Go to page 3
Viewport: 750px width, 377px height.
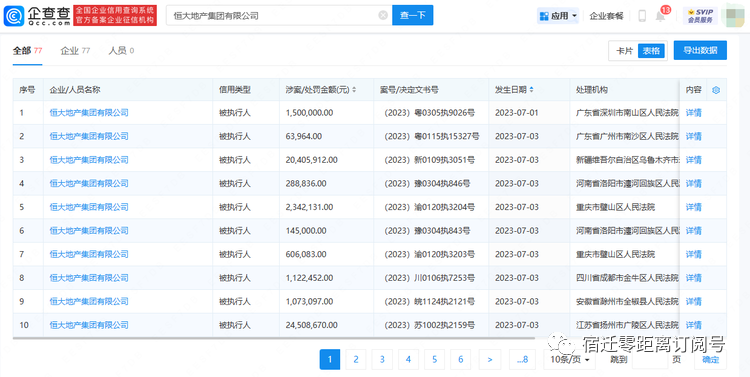pyautogui.click(x=382, y=359)
